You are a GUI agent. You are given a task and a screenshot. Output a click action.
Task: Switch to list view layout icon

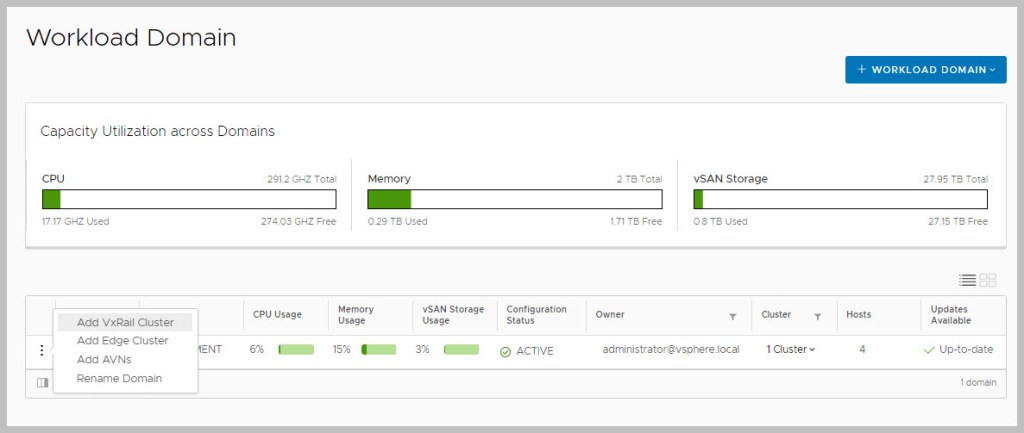tap(967, 281)
